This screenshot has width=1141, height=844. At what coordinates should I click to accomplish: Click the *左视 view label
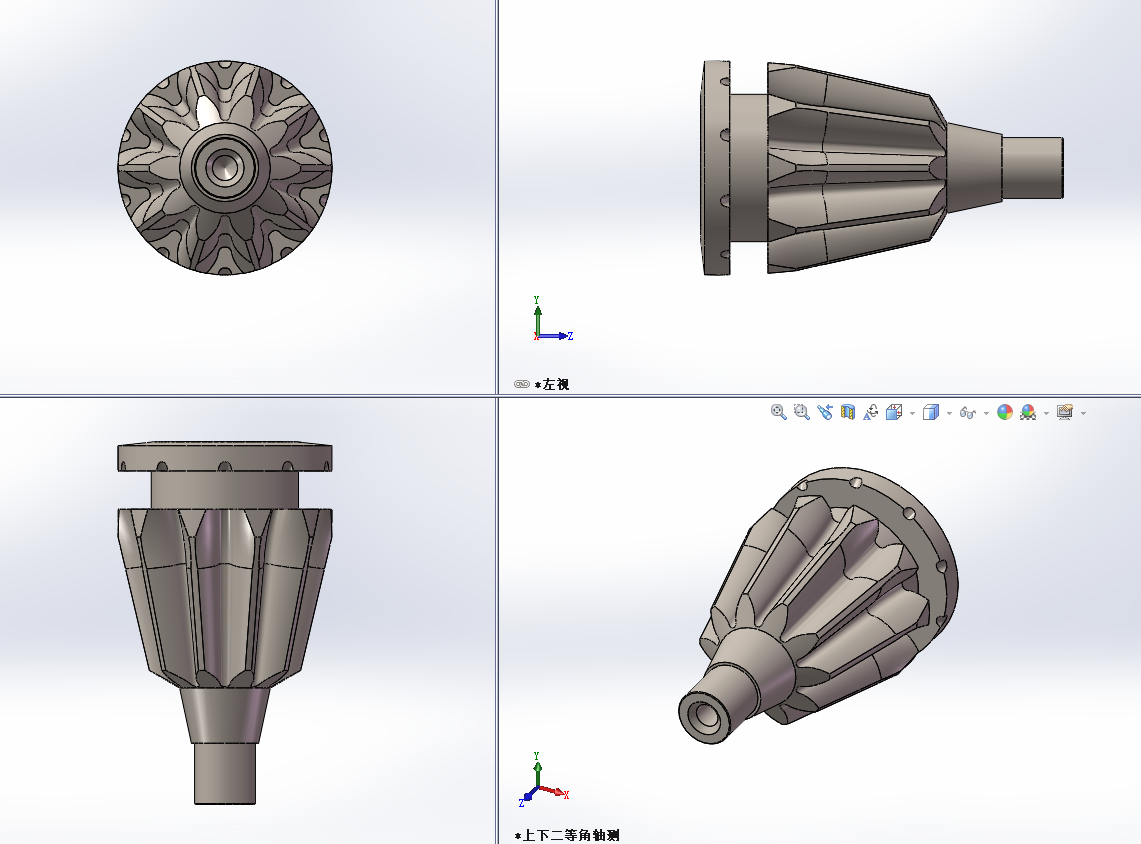tap(552, 384)
